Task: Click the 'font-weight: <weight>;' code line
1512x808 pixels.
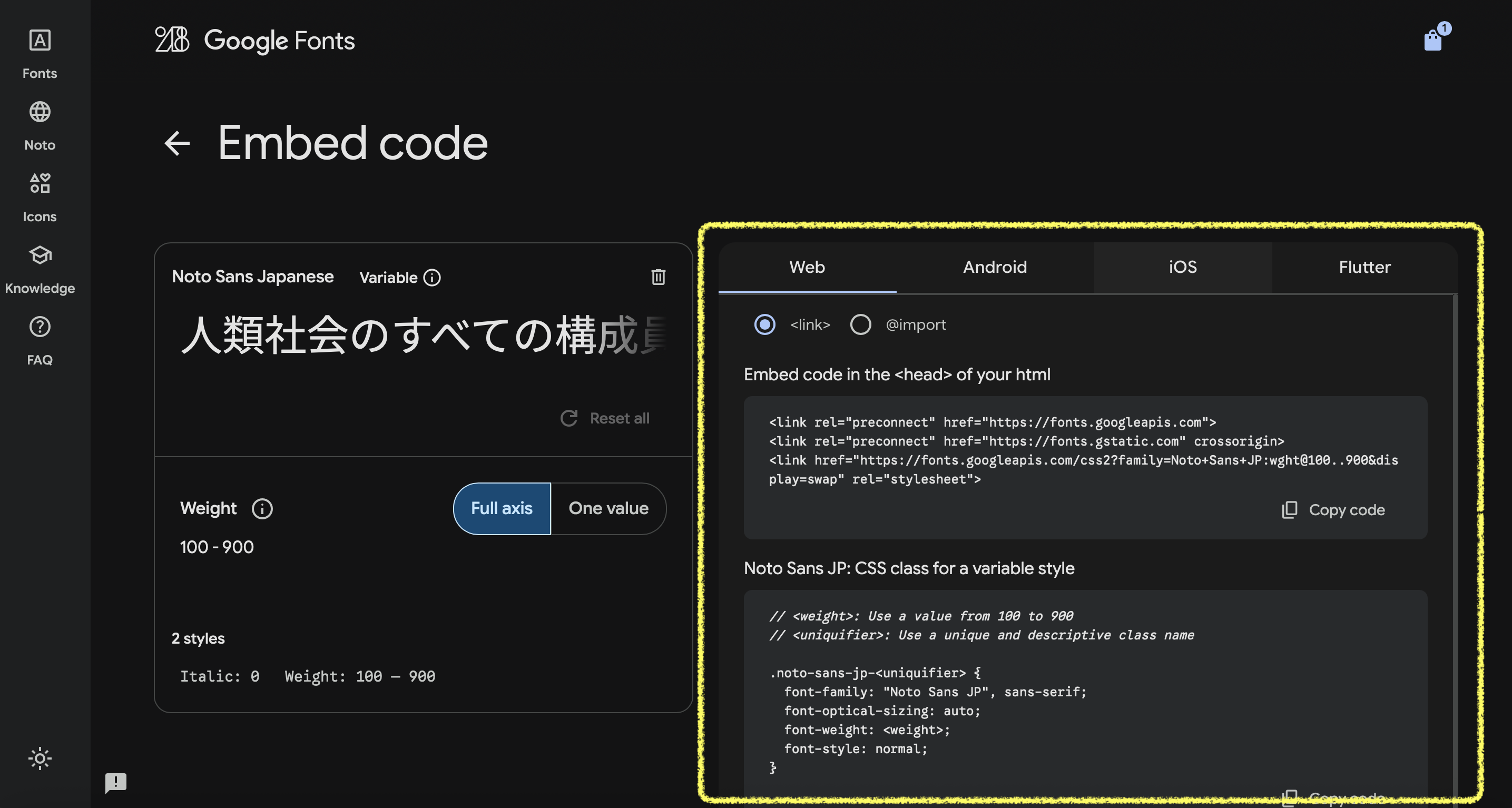Action: 867,730
